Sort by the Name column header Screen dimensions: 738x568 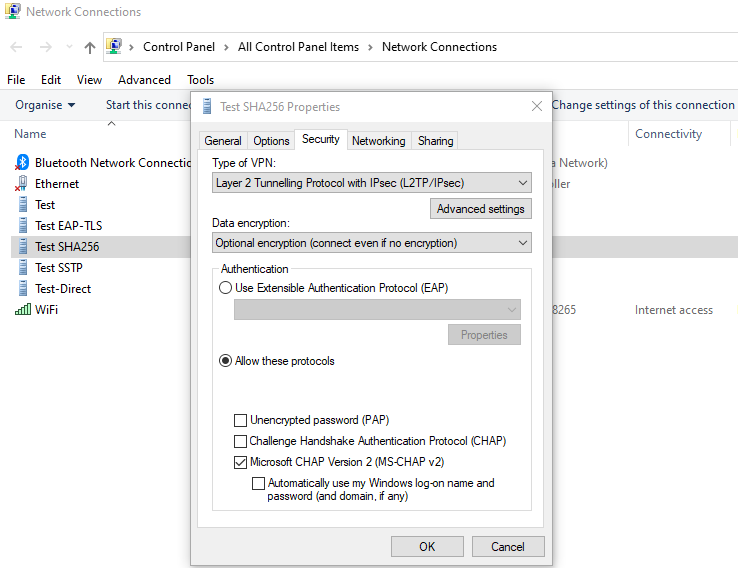[x=30, y=134]
